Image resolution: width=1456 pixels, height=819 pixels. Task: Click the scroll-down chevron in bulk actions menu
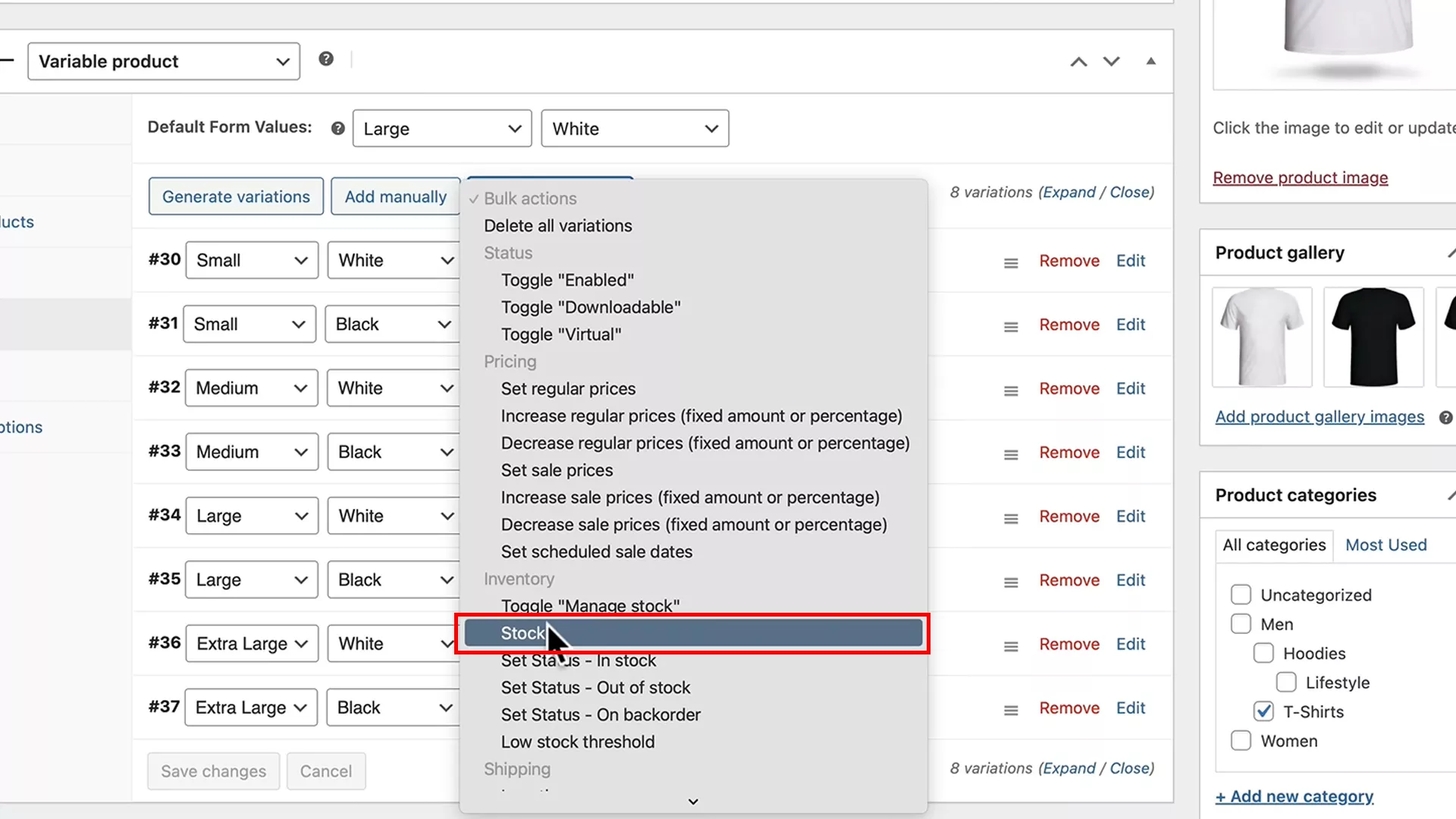(692, 801)
